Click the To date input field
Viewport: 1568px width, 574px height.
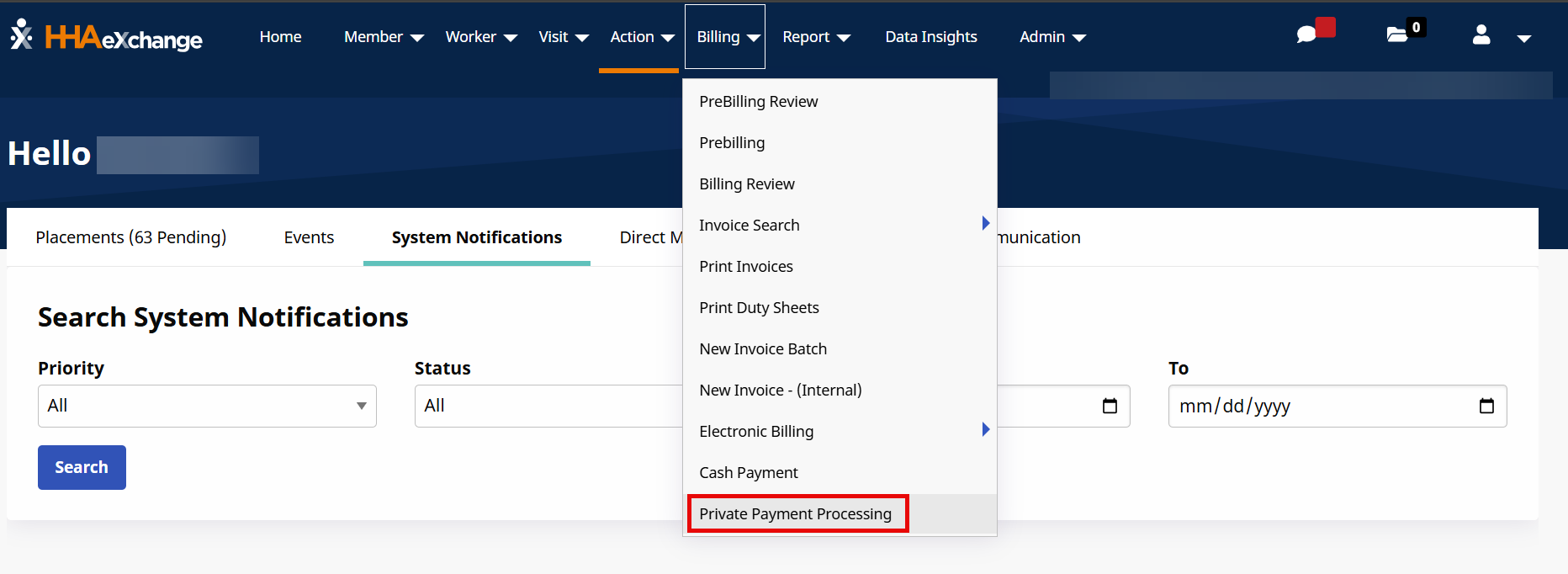1321,406
